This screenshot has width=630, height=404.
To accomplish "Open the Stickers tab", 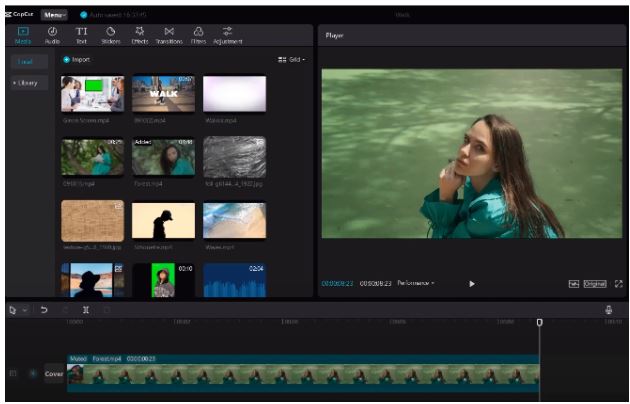I will [110, 35].
